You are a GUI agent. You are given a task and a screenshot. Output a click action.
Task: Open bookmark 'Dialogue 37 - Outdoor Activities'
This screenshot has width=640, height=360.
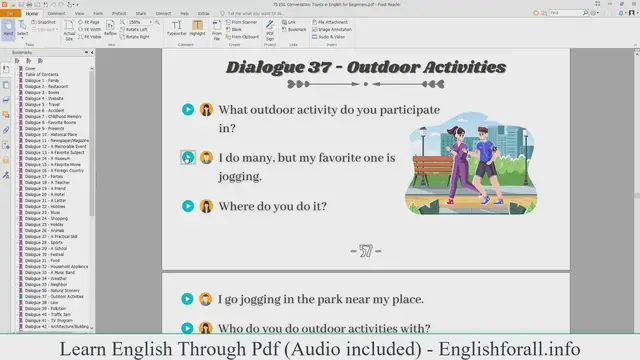tap(54, 296)
